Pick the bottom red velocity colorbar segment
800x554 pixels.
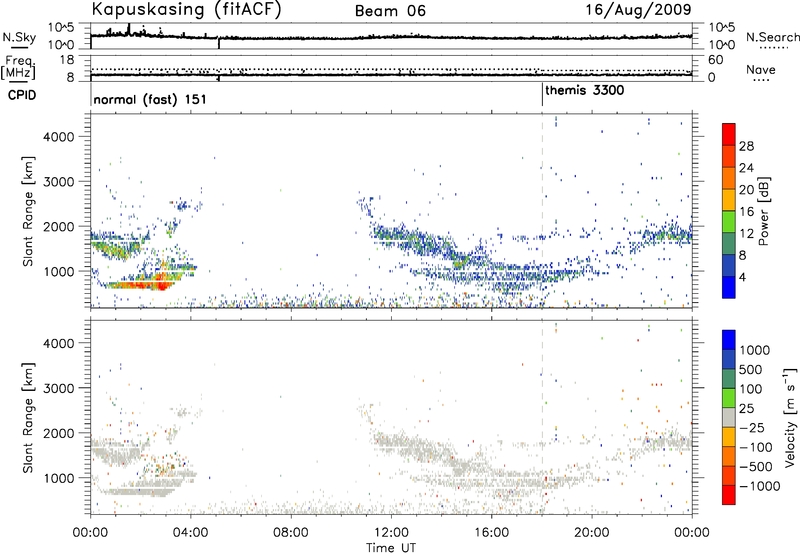(x=729, y=495)
